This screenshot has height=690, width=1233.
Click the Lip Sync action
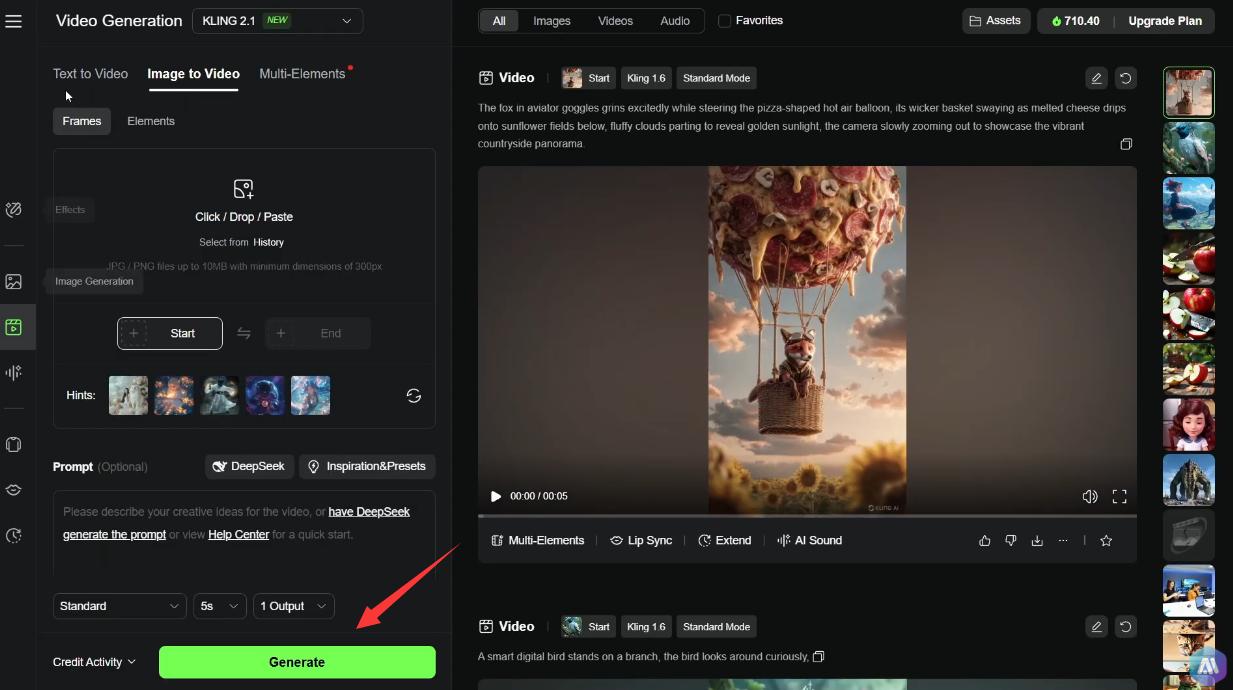click(x=641, y=540)
